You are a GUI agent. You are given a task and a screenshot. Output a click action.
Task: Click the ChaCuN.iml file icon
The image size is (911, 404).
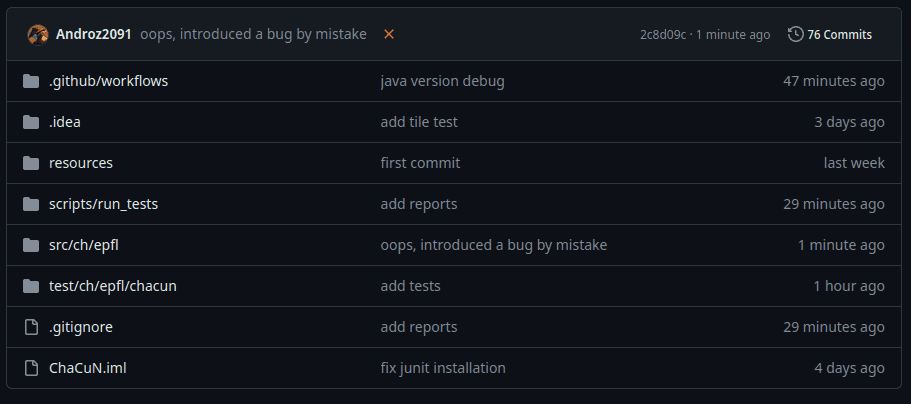tap(31, 368)
